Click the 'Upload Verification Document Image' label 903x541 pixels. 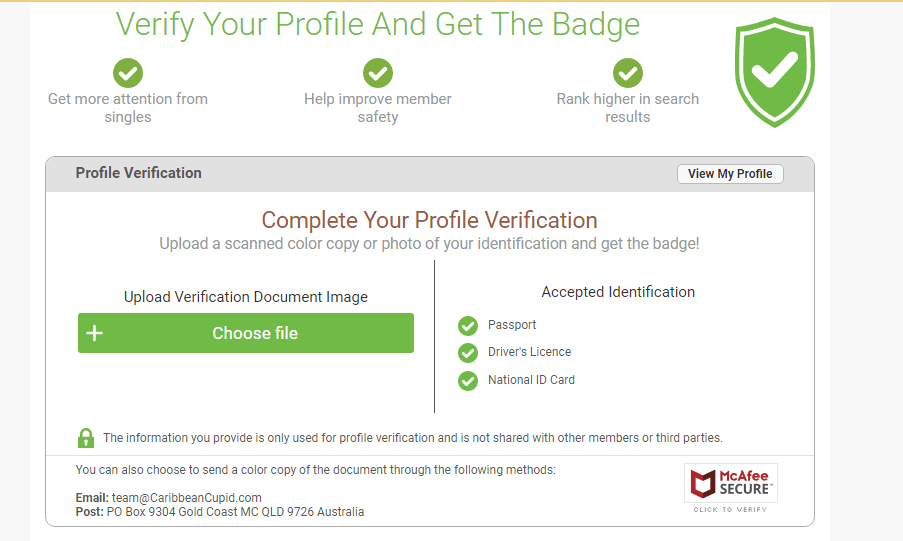(x=246, y=297)
